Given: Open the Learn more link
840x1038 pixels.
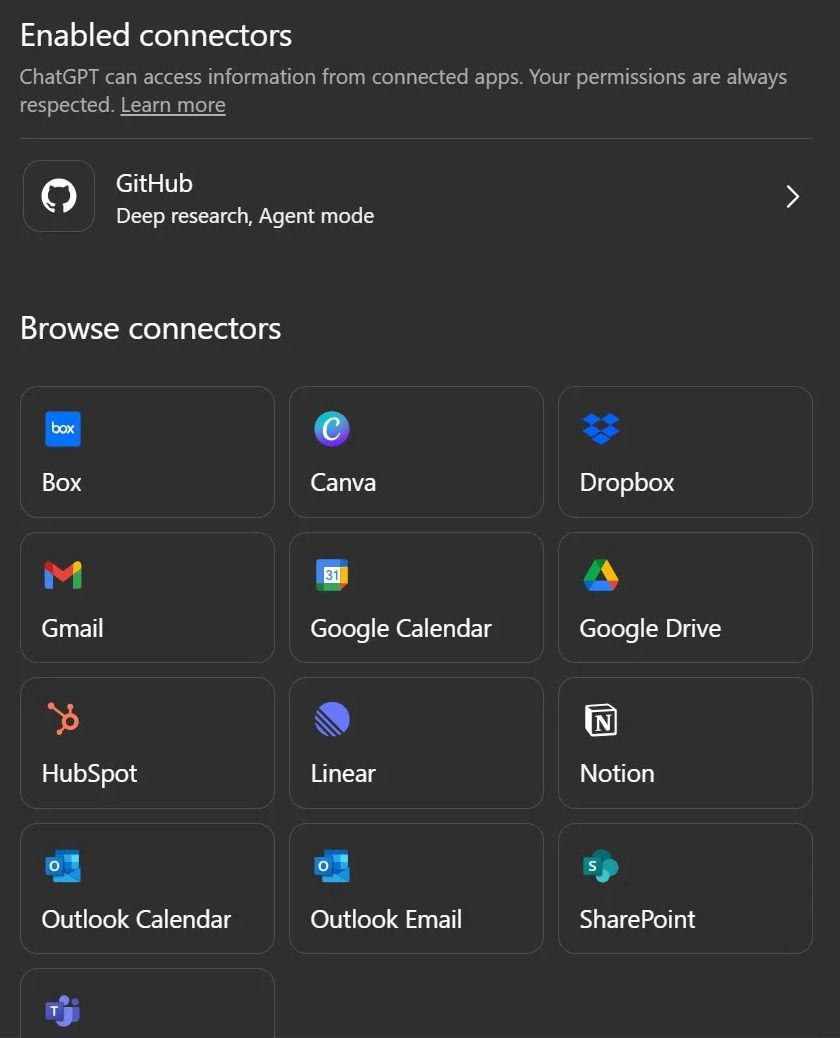Looking at the screenshot, I should click(x=172, y=104).
